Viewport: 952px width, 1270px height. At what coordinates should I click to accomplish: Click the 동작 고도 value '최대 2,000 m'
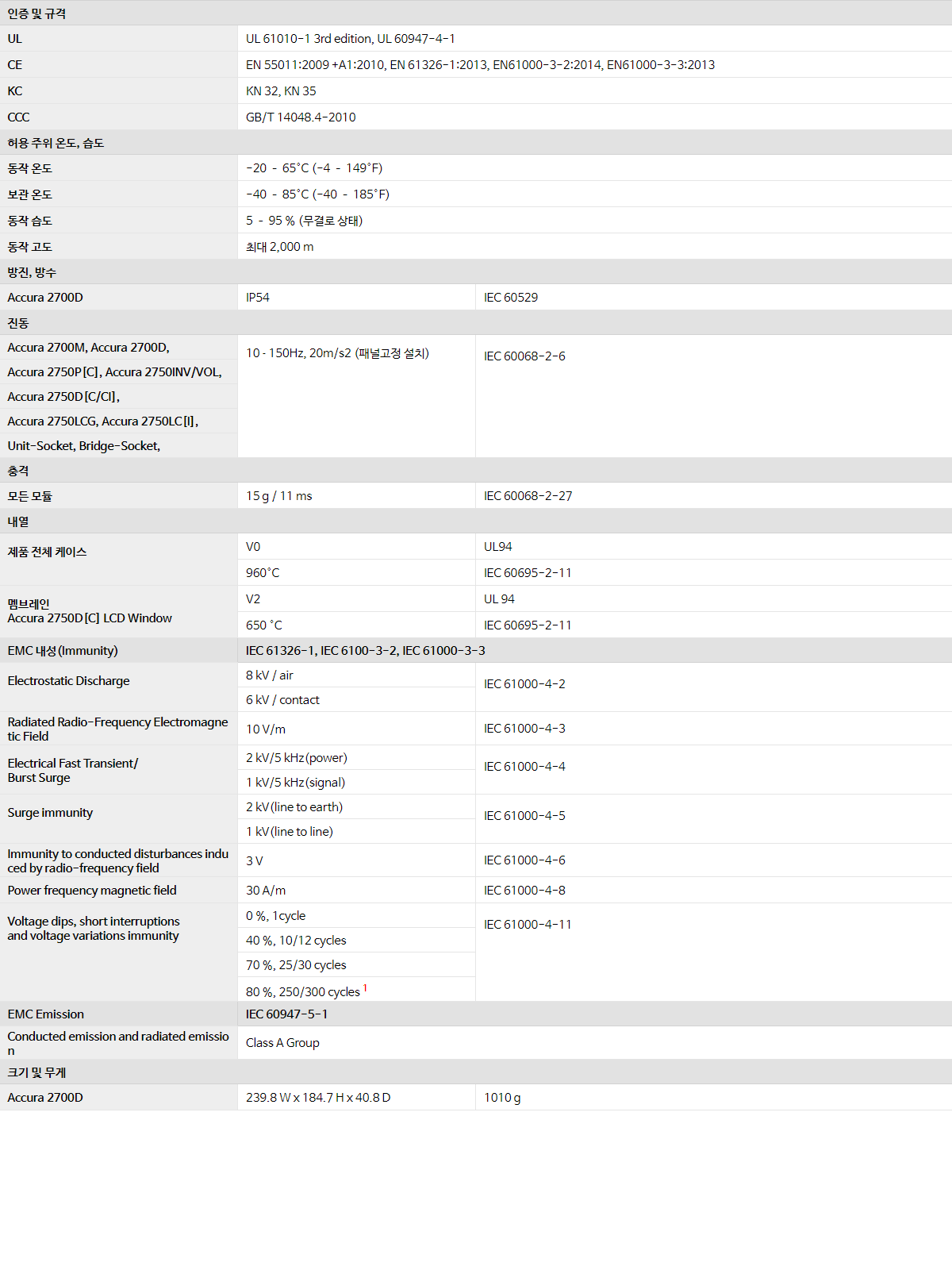[x=279, y=247]
